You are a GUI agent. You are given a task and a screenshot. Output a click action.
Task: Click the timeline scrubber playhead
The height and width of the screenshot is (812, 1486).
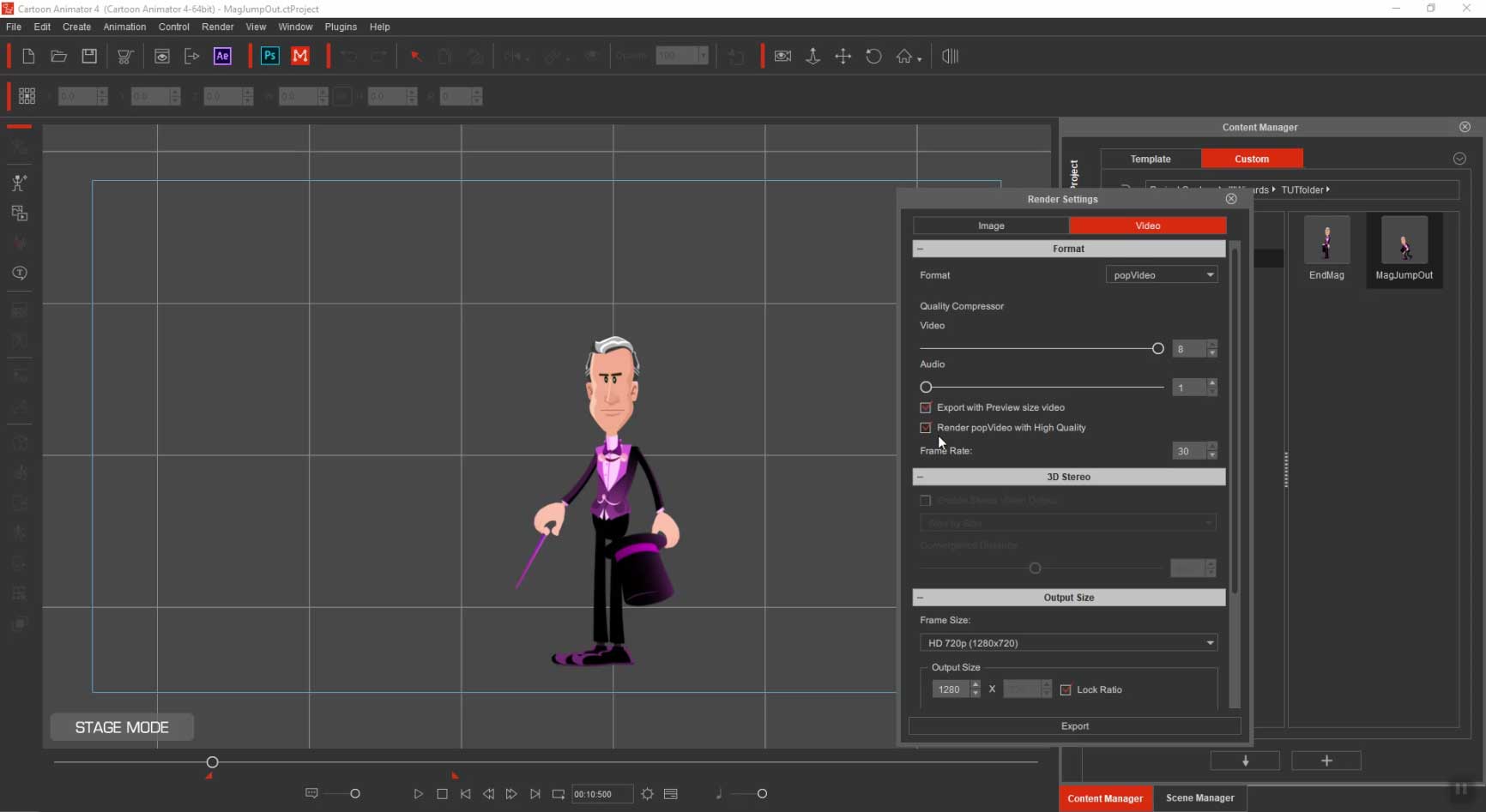(x=212, y=762)
